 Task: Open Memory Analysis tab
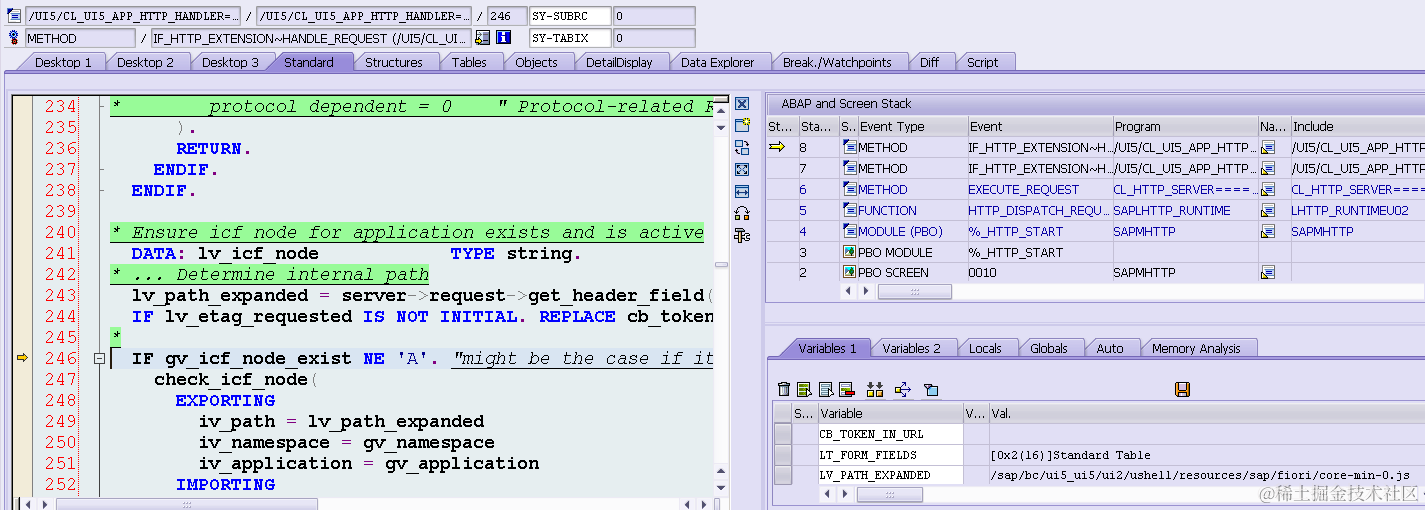(1196, 348)
